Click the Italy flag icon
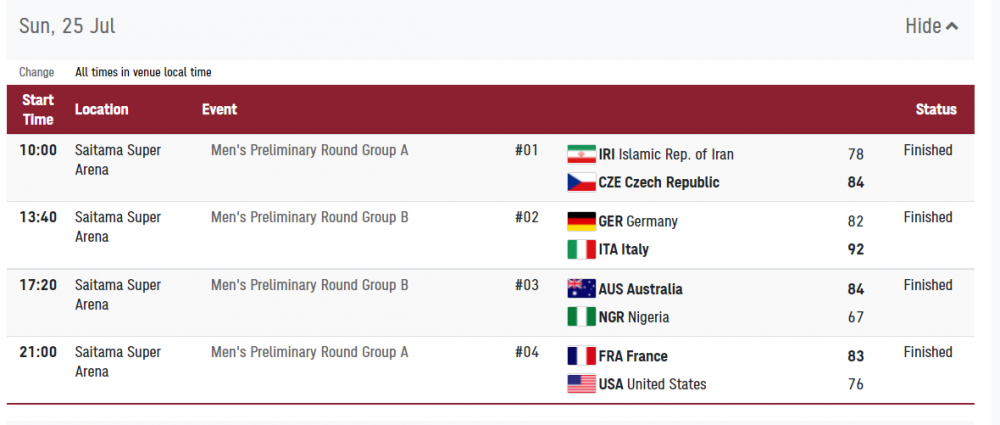This screenshot has height=425, width=1000. [x=581, y=250]
